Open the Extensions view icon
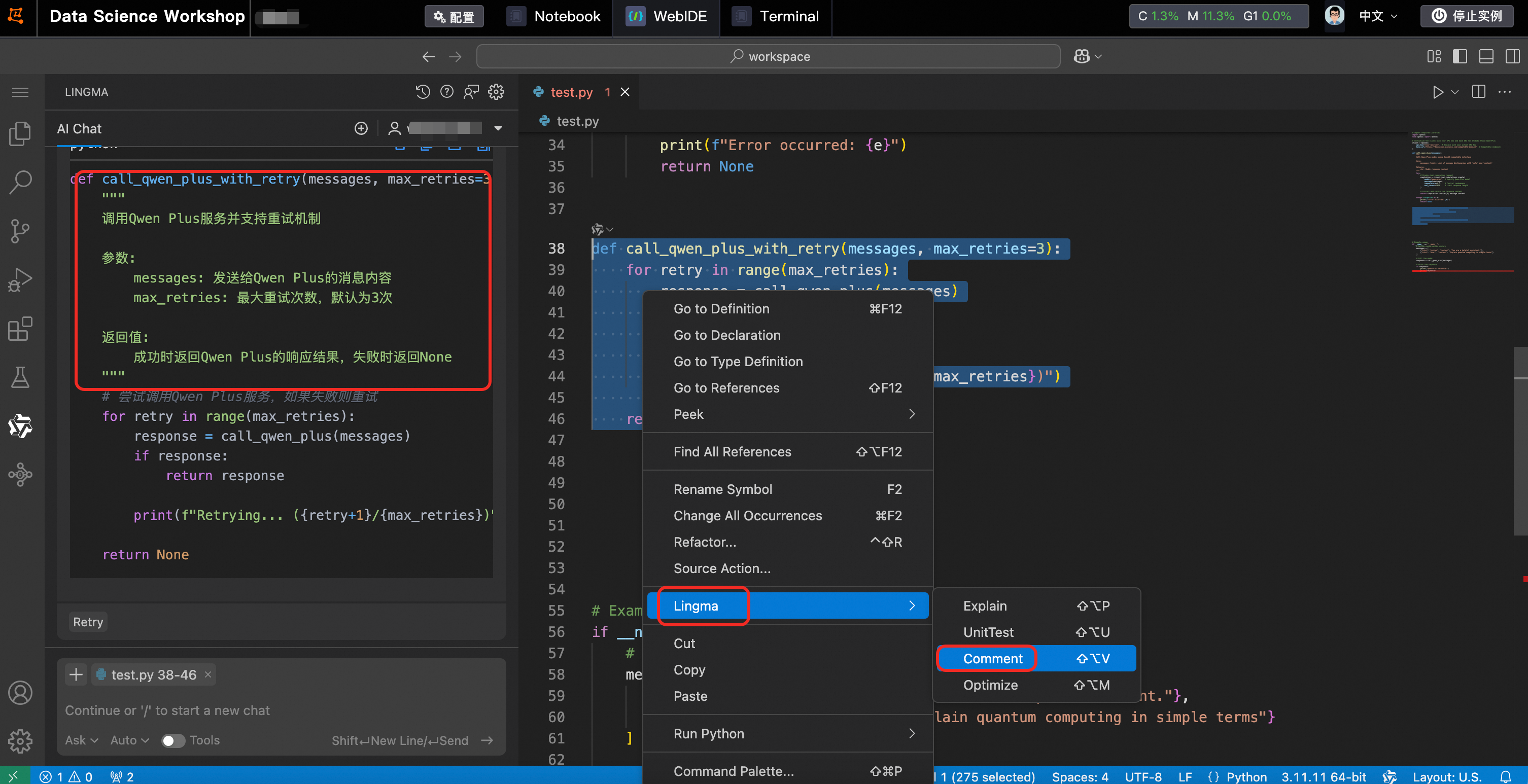Viewport: 1528px width, 784px height. (x=20, y=329)
